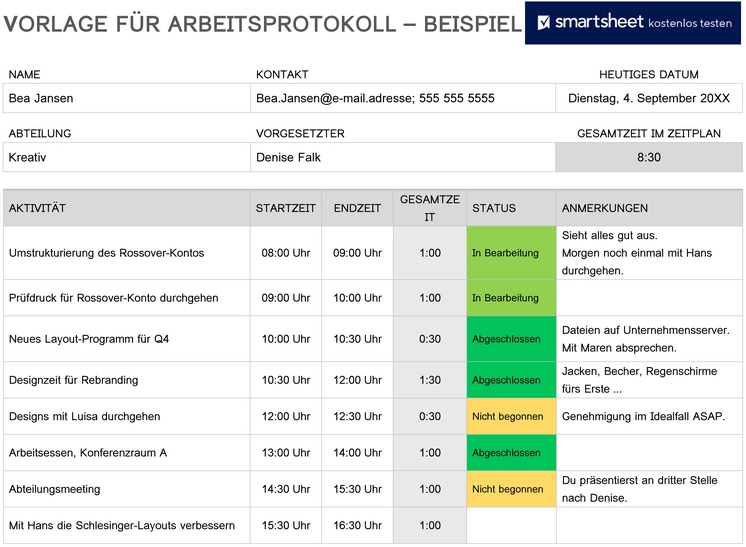The width and height of the screenshot is (746, 547).
Task: Click 'Abgeschlossen' status for Neues Layout-Programm row
Action: (511, 339)
